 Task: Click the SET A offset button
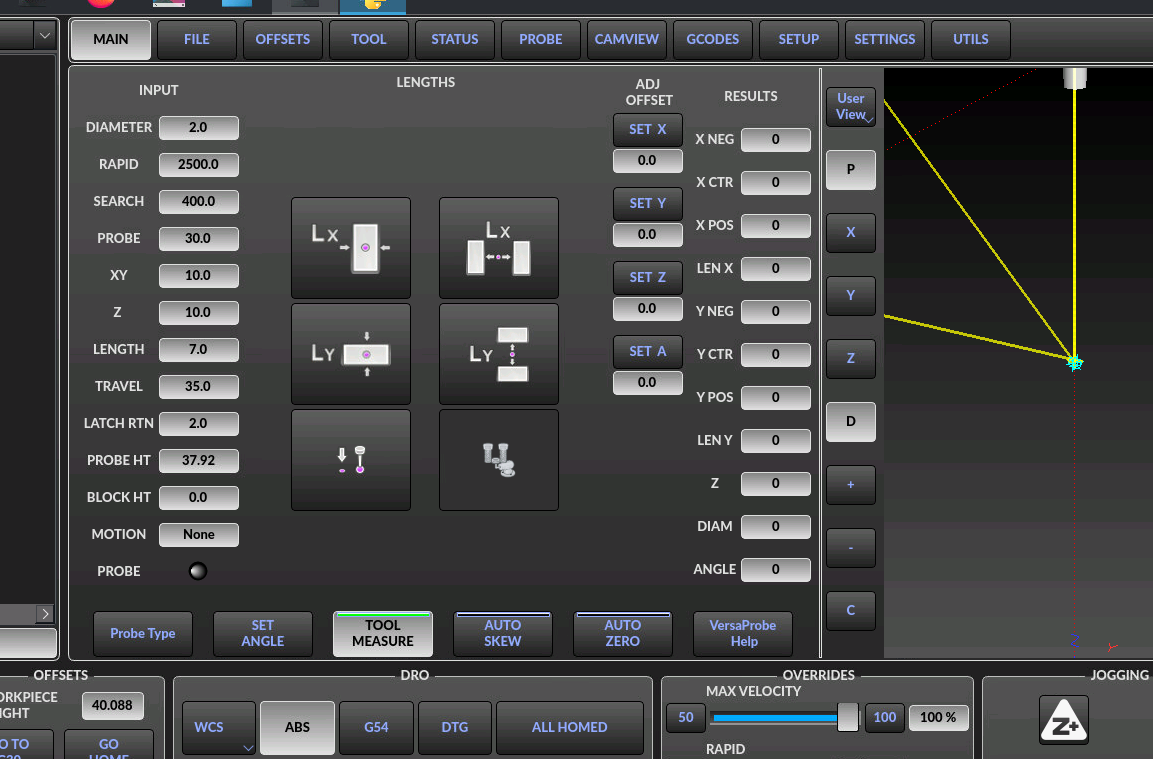[648, 352]
